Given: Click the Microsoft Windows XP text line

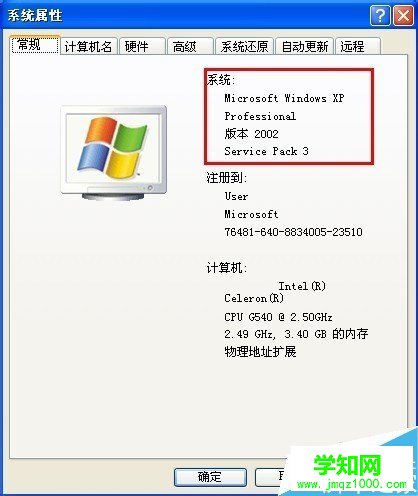Looking at the screenshot, I should (x=284, y=98).
